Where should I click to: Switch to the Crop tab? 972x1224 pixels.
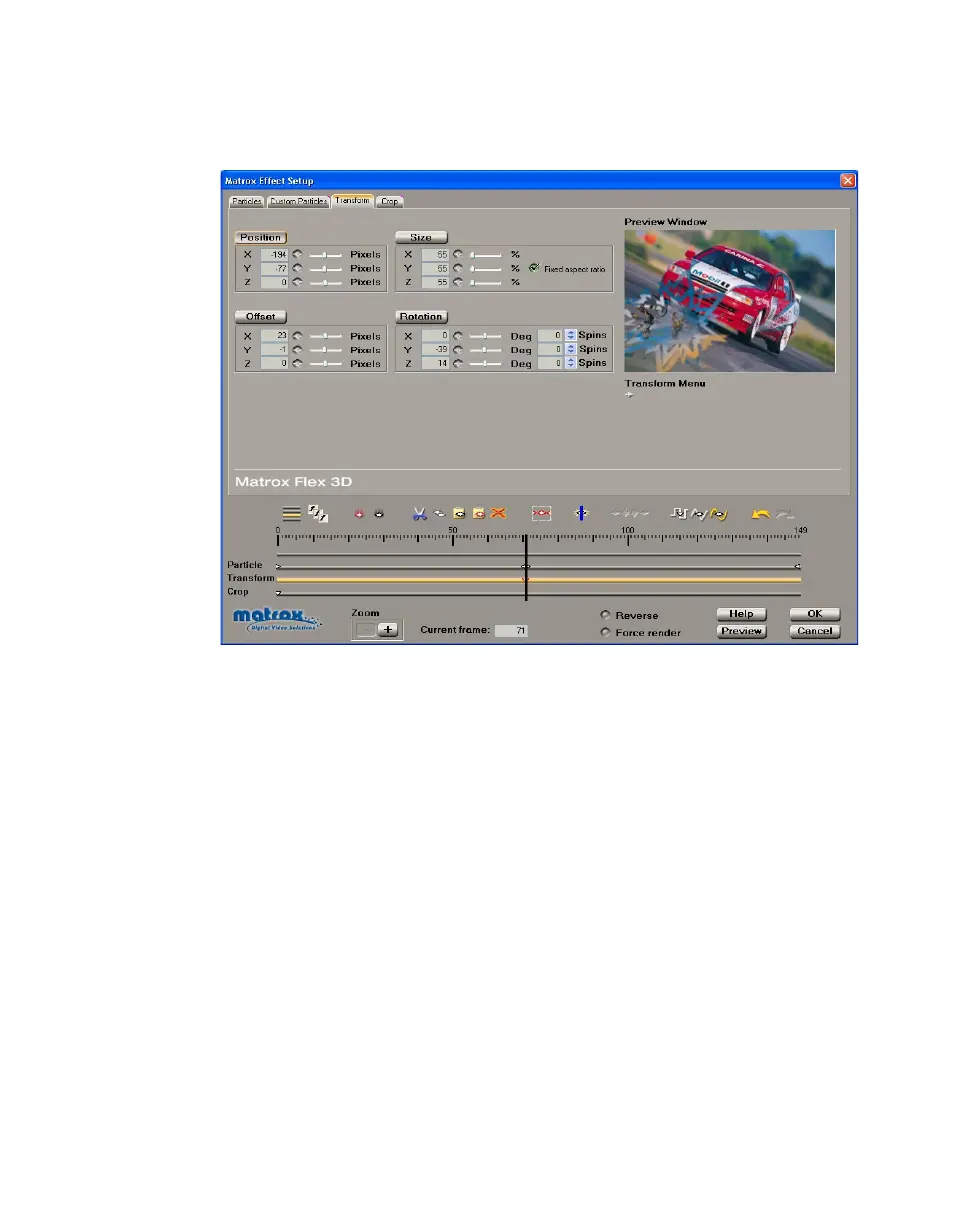pos(390,201)
